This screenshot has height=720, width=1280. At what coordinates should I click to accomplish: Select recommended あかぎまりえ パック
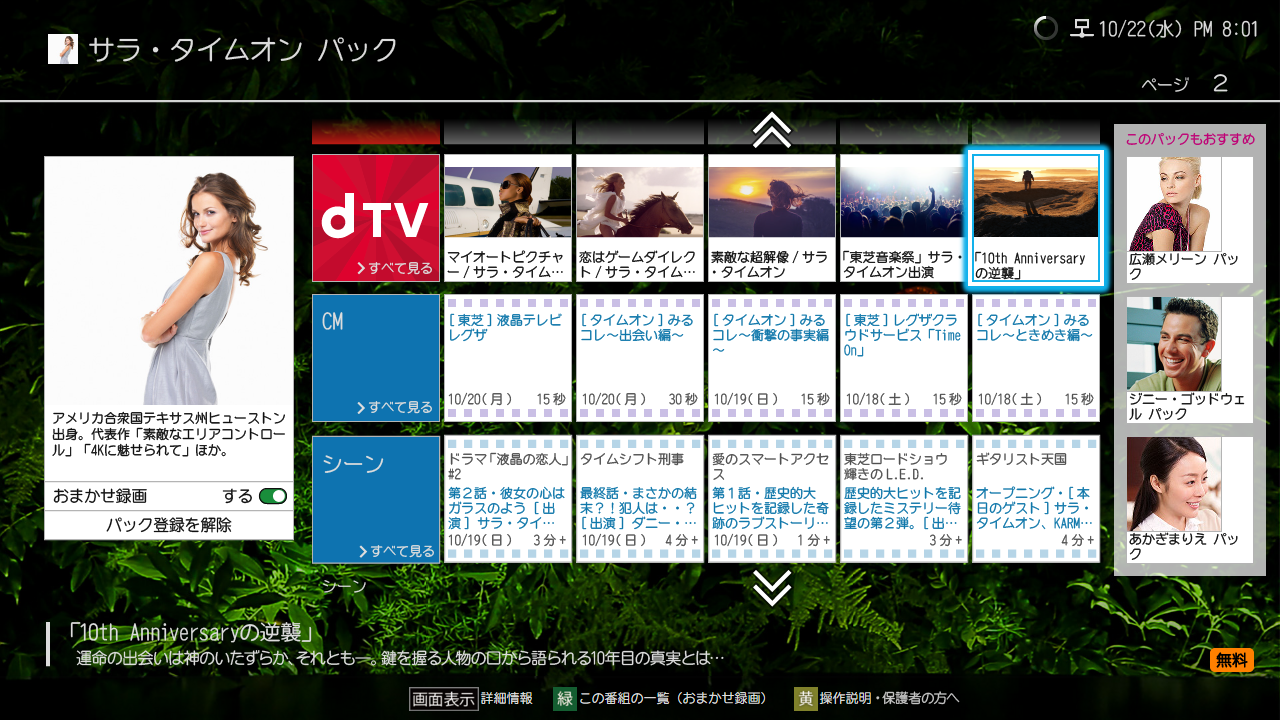pos(1190,500)
